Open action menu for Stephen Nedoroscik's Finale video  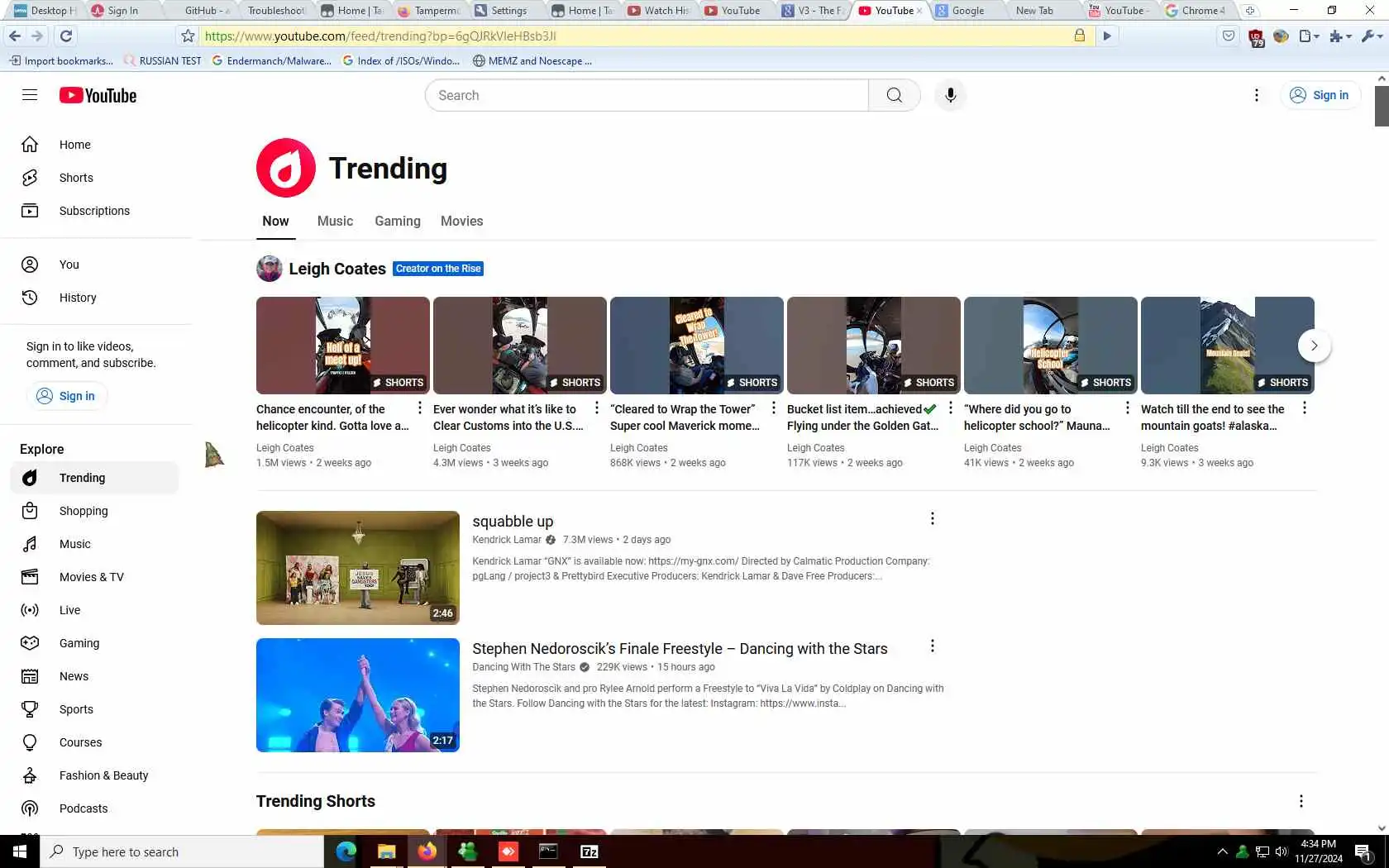tap(932, 646)
